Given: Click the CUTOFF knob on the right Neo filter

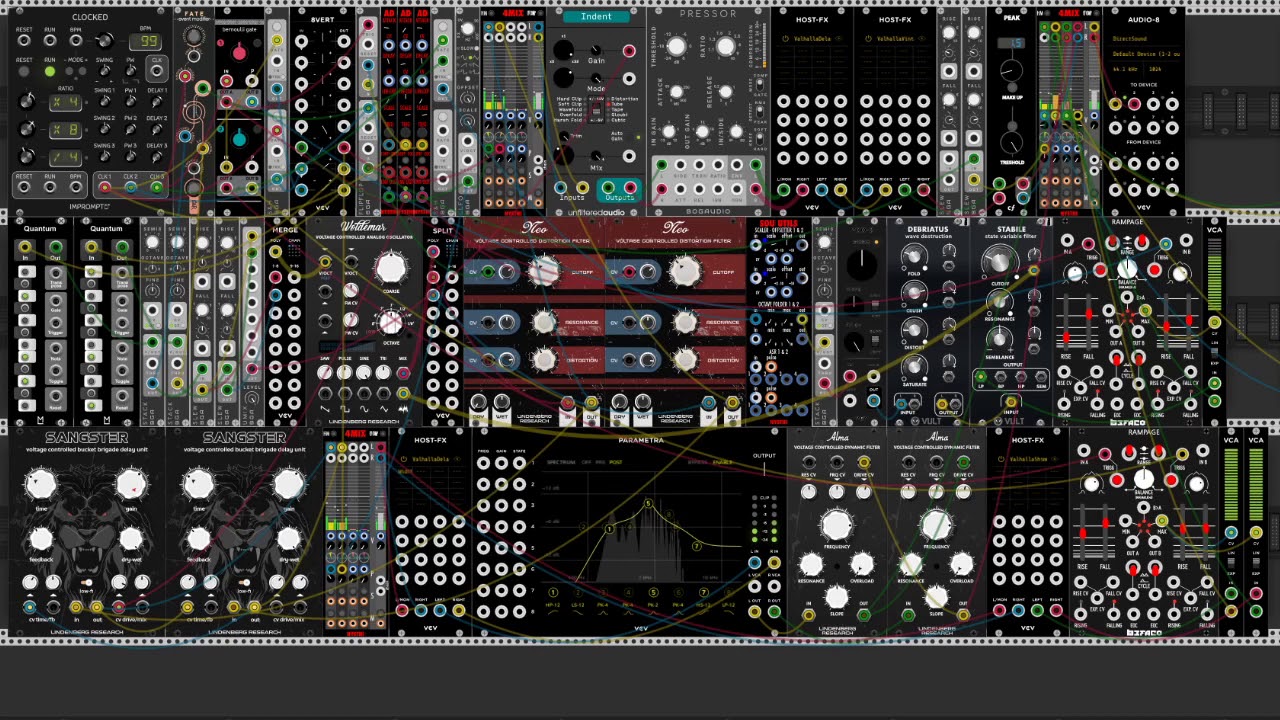Looking at the screenshot, I should [x=685, y=270].
